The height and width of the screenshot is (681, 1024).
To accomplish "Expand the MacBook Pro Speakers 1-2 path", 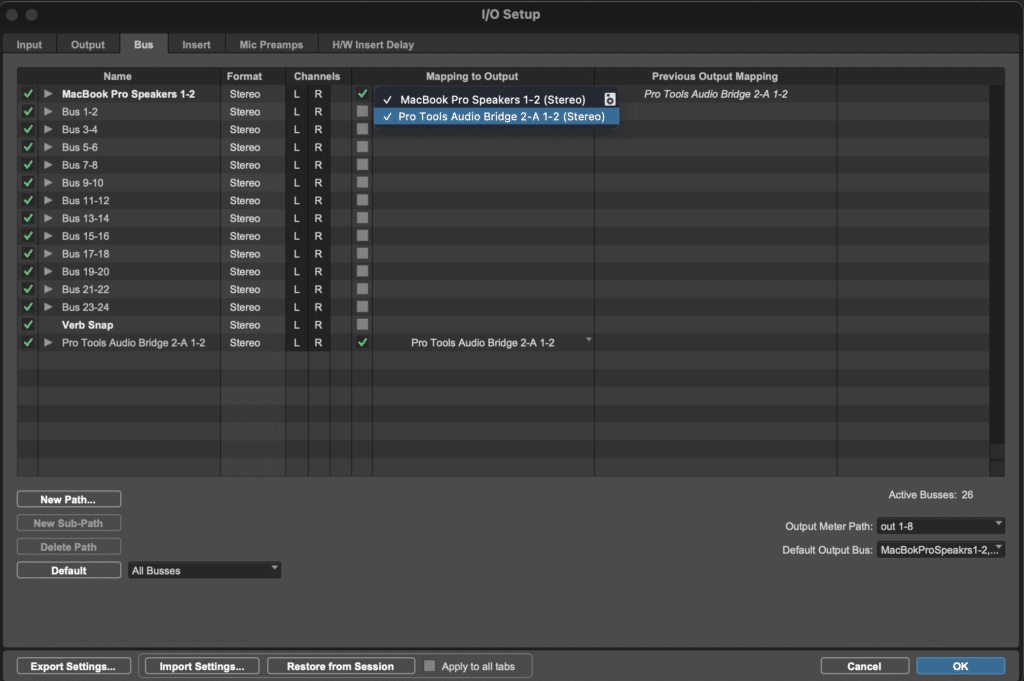I will point(48,94).
